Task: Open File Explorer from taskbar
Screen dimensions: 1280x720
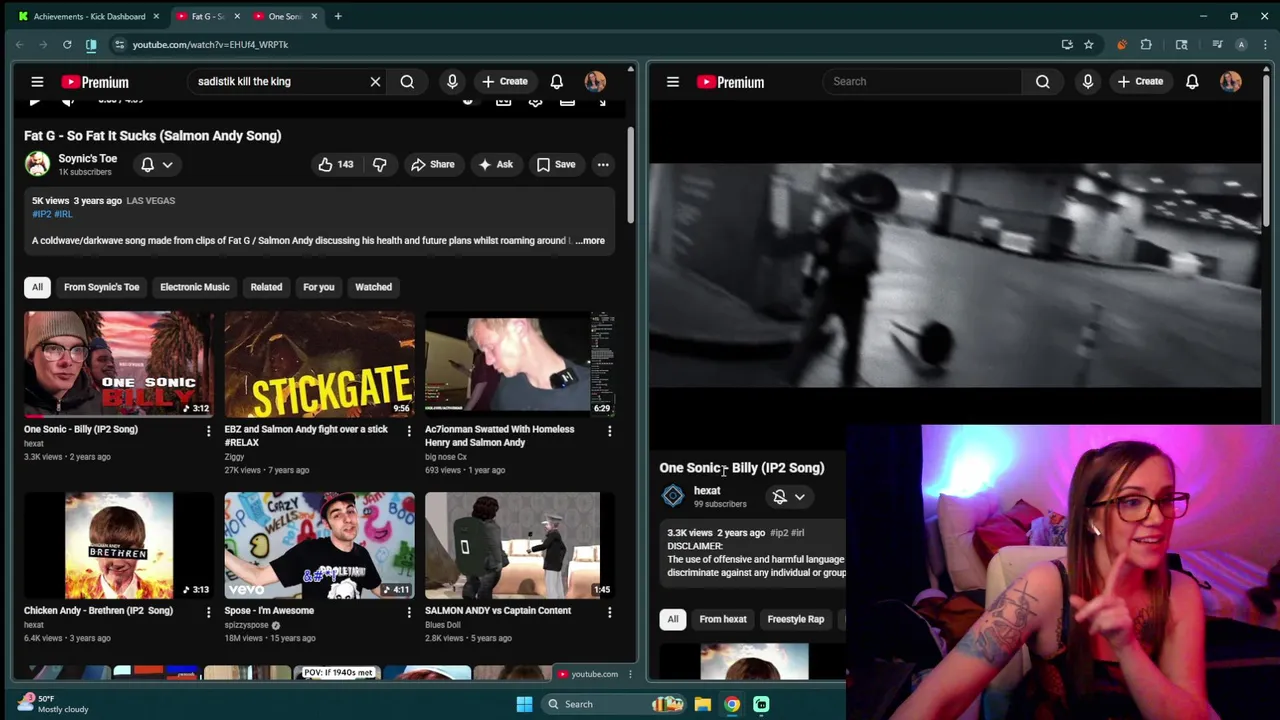Action: (703, 704)
